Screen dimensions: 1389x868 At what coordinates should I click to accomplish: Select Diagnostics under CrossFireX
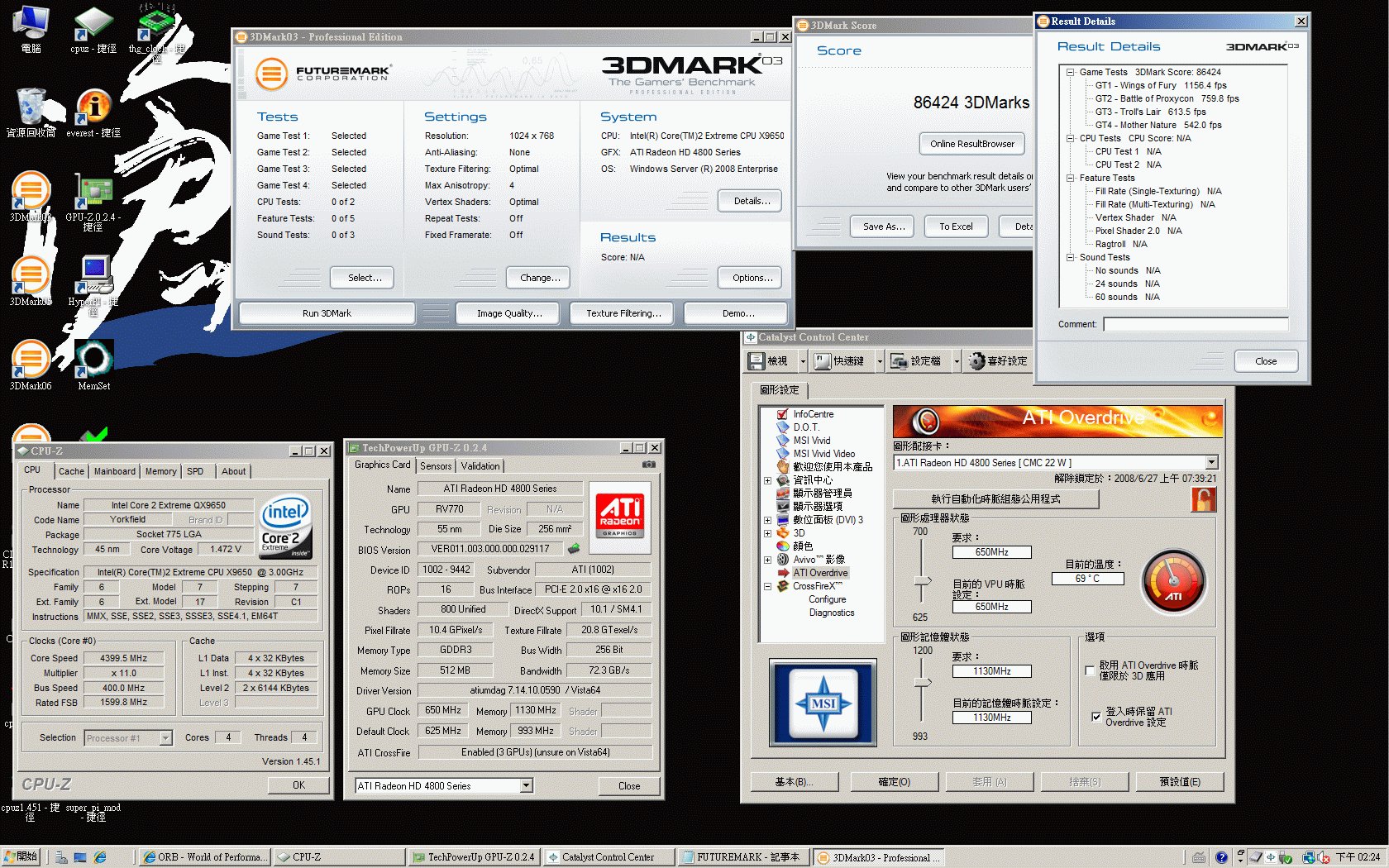pos(832,613)
